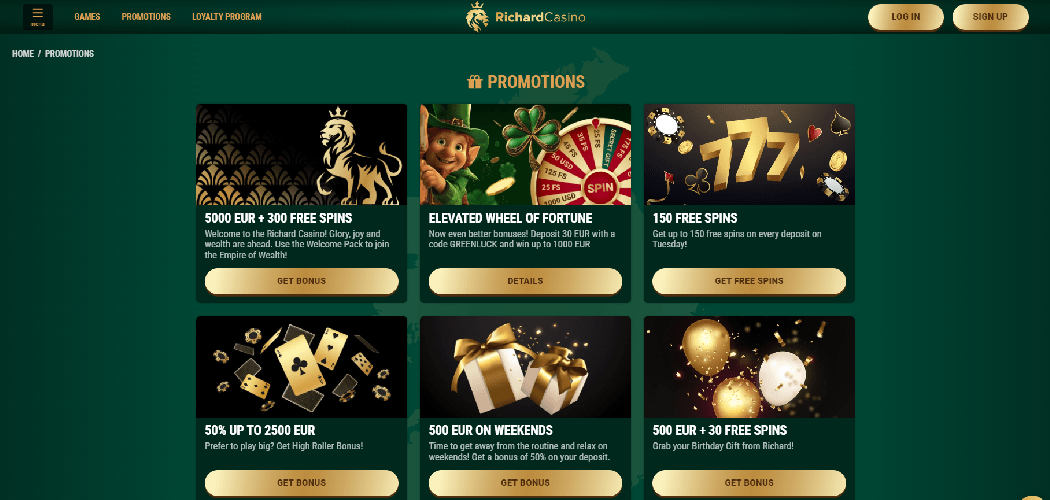Image resolution: width=1050 pixels, height=500 pixels.
Task: View Details of Elevated Wheel of Fortune
Action: click(525, 281)
